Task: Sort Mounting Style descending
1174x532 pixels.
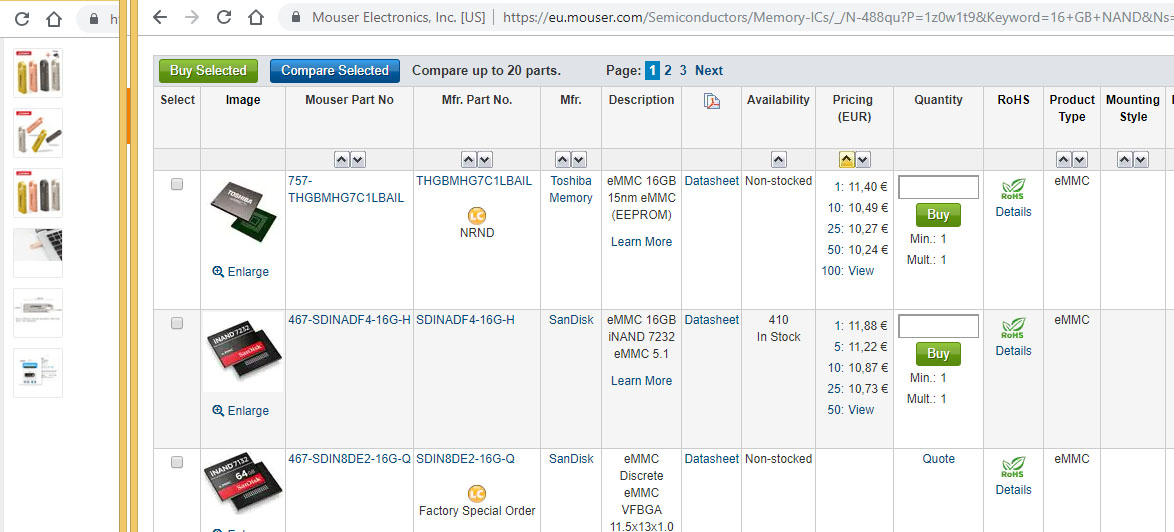Action: click(x=1141, y=159)
